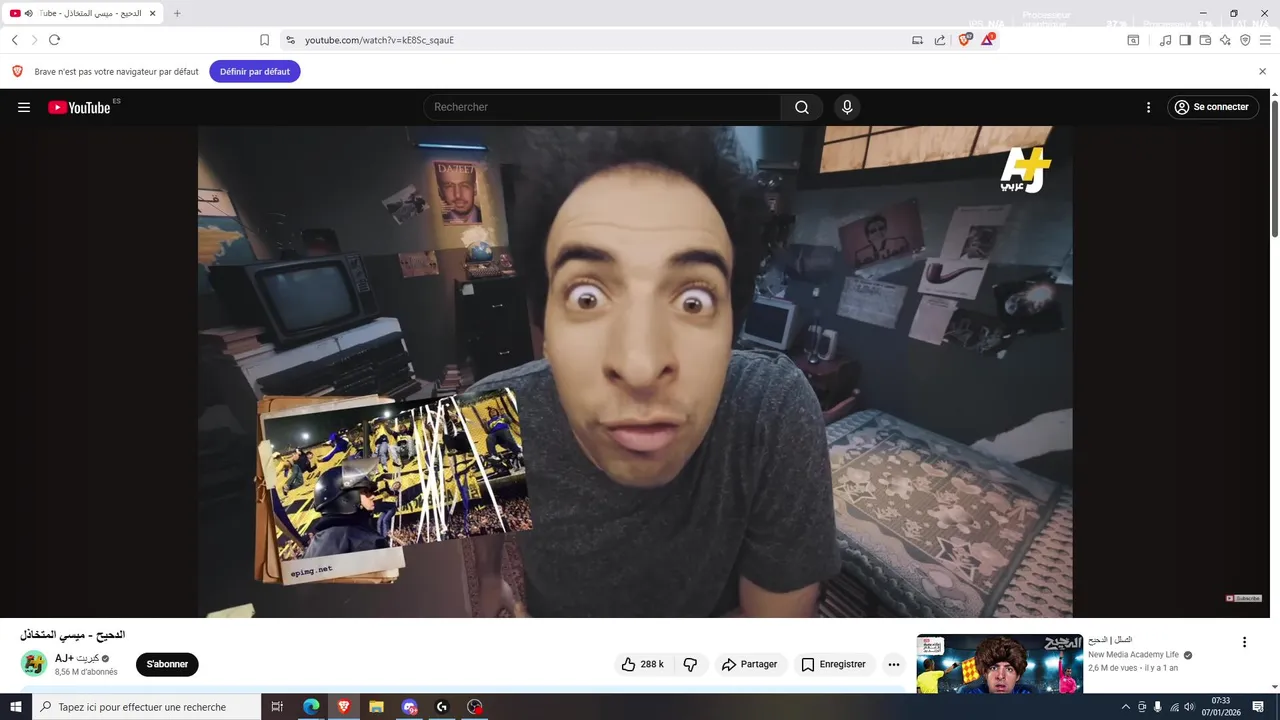Open the YouTube guide hamburger menu
Screen dimensions: 1280x720
point(24,107)
